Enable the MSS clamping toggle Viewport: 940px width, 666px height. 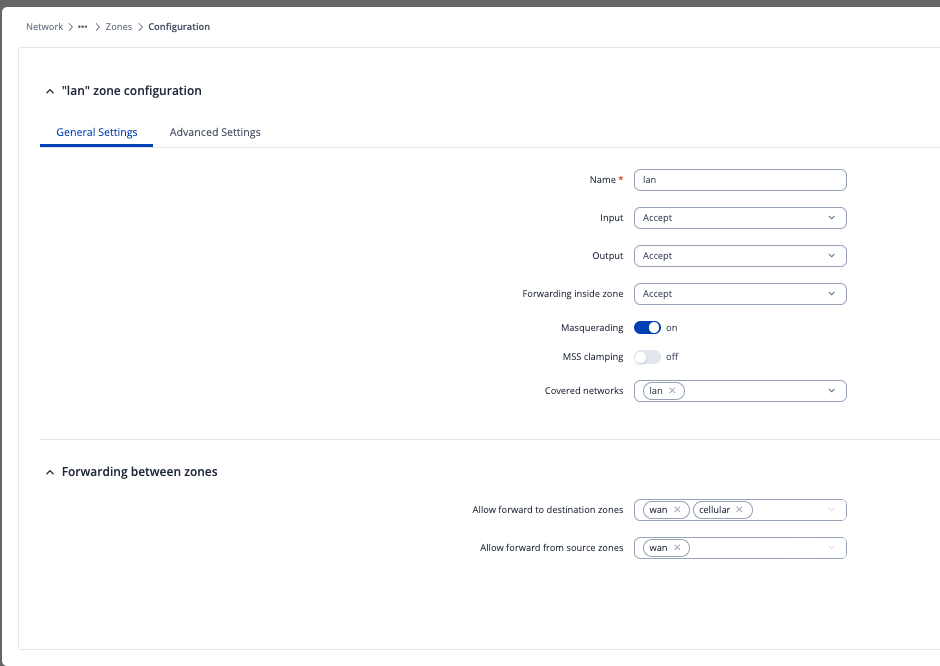647,357
